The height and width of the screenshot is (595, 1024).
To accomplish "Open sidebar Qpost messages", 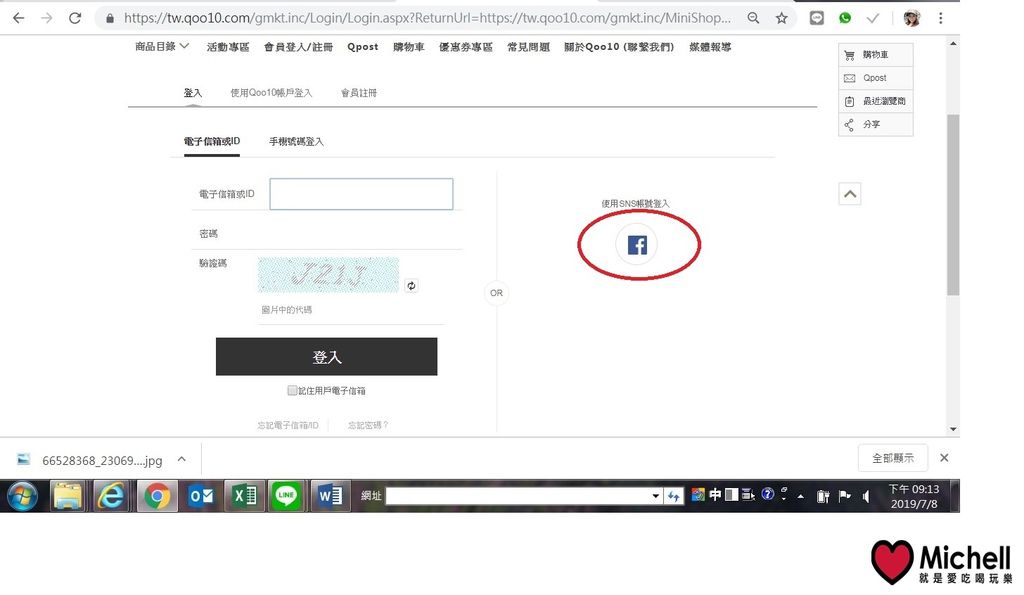I will [x=875, y=78].
